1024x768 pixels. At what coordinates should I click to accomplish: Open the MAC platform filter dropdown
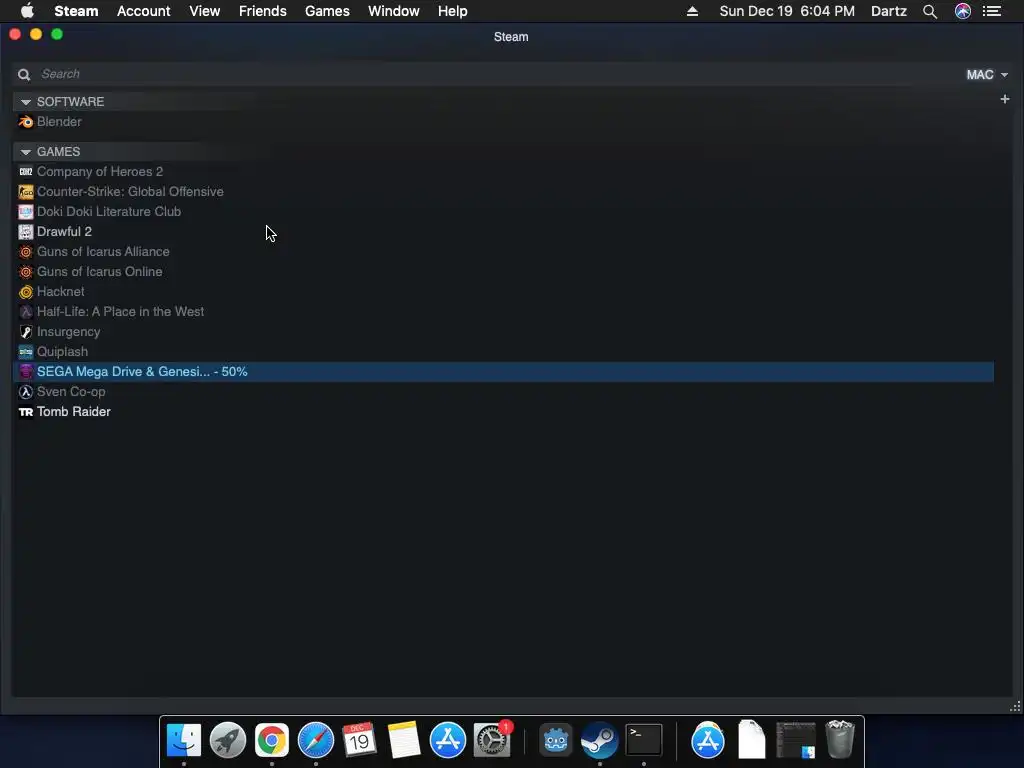[x=987, y=74]
